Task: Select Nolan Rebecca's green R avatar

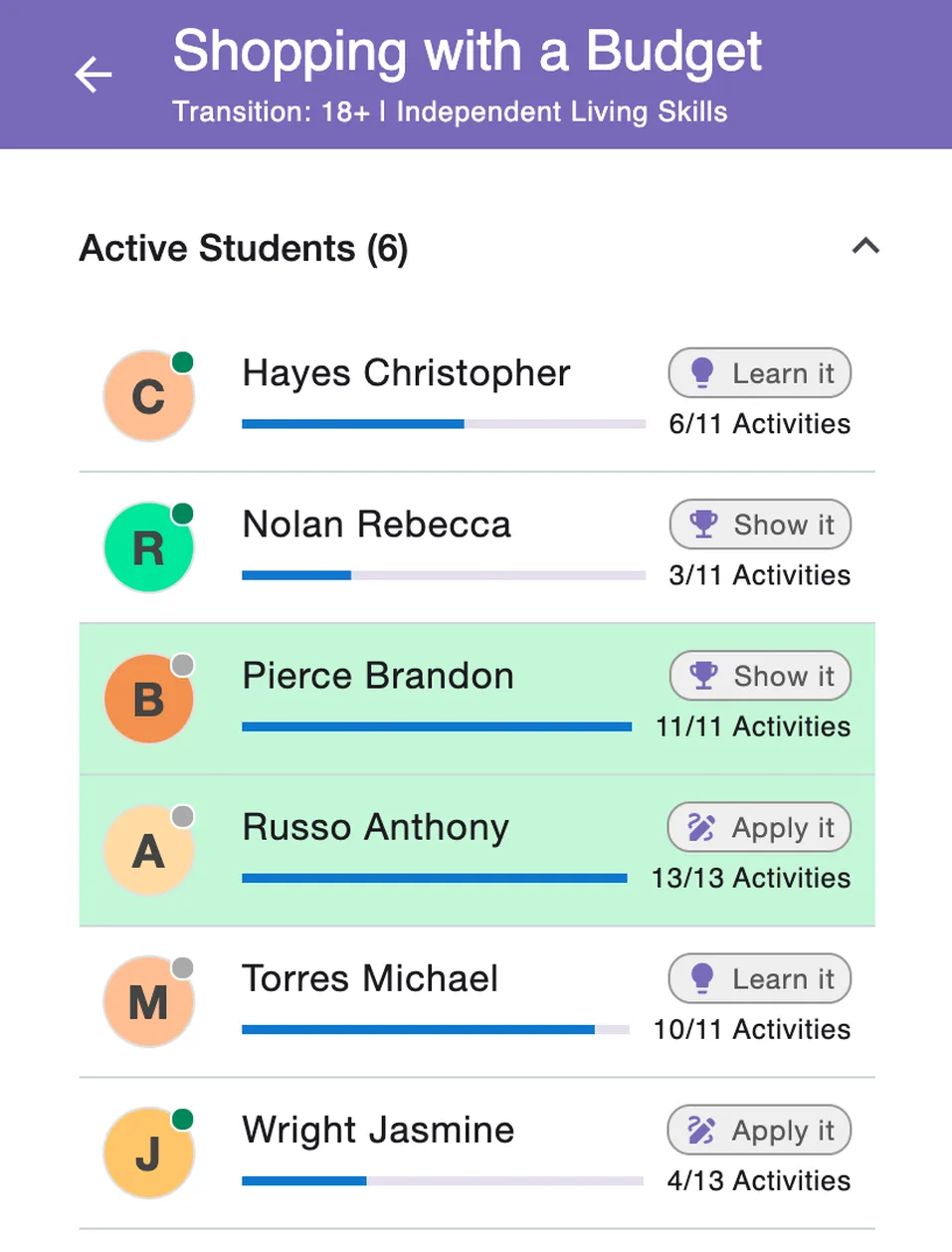Action: [x=149, y=547]
